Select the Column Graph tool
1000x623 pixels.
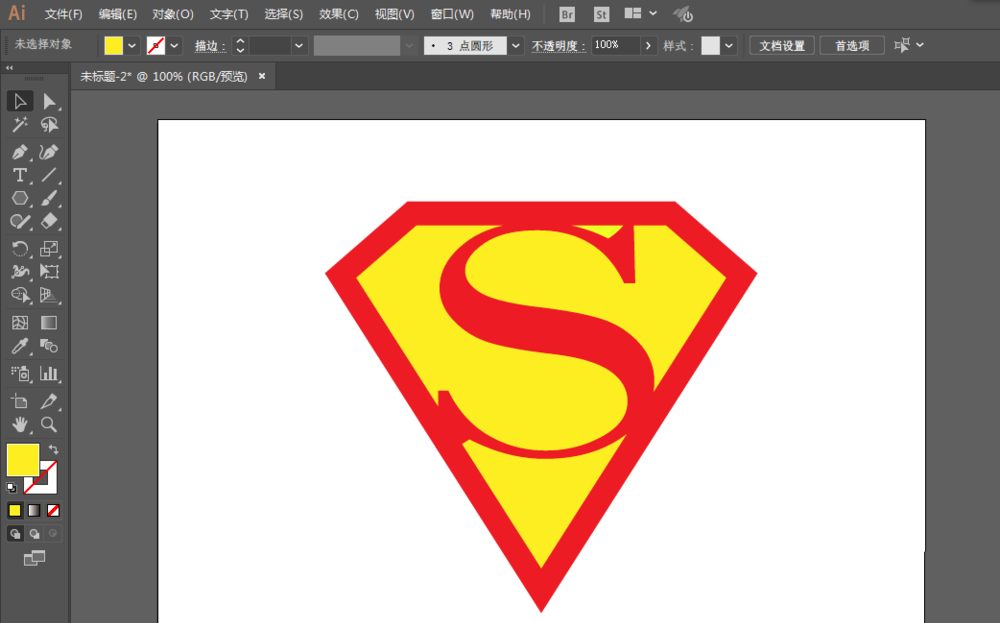(x=49, y=374)
